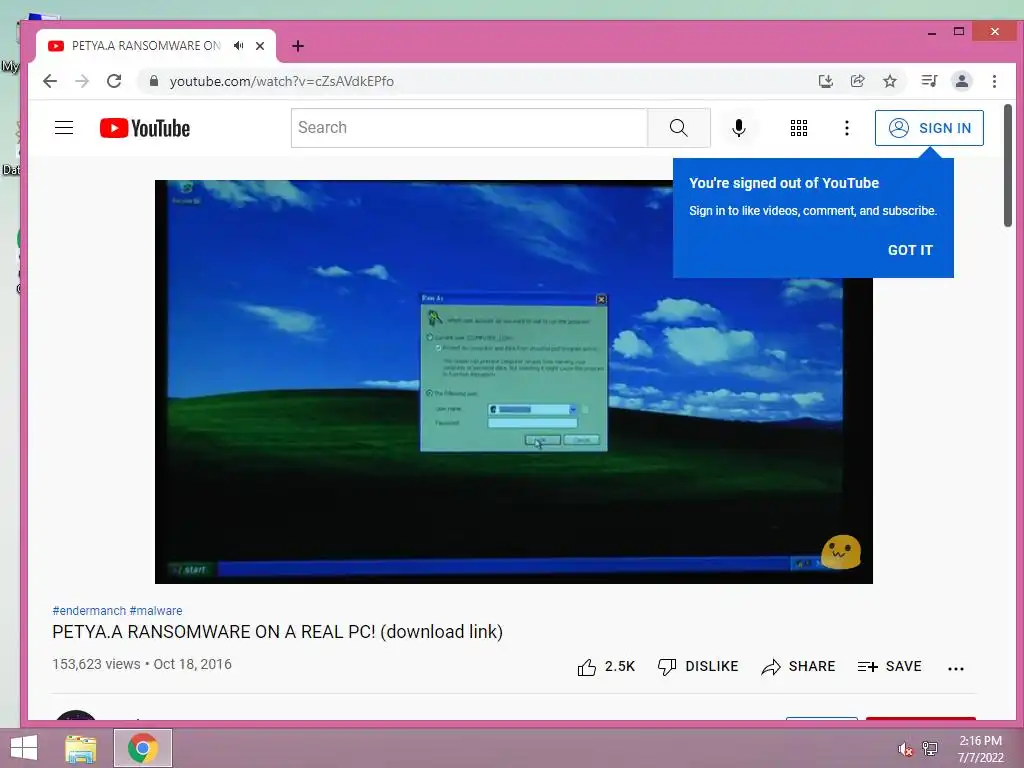This screenshot has height=768, width=1024.
Task: Mute the tab via speaker icon
Action: pyautogui.click(x=239, y=46)
